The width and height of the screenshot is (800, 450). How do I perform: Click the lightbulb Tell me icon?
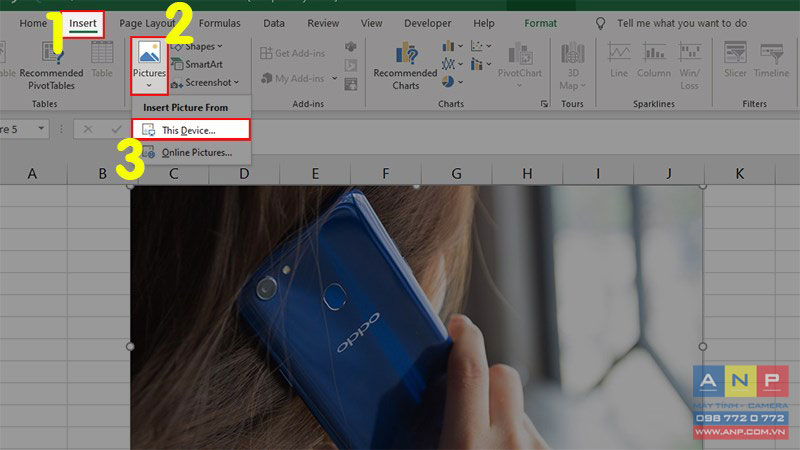pyautogui.click(x=601, y=23)
